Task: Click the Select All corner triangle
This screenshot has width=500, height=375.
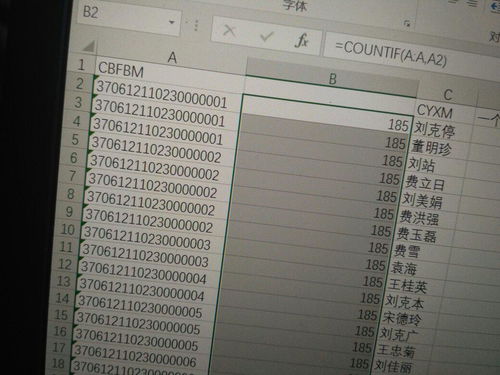Action: (89, 47)
